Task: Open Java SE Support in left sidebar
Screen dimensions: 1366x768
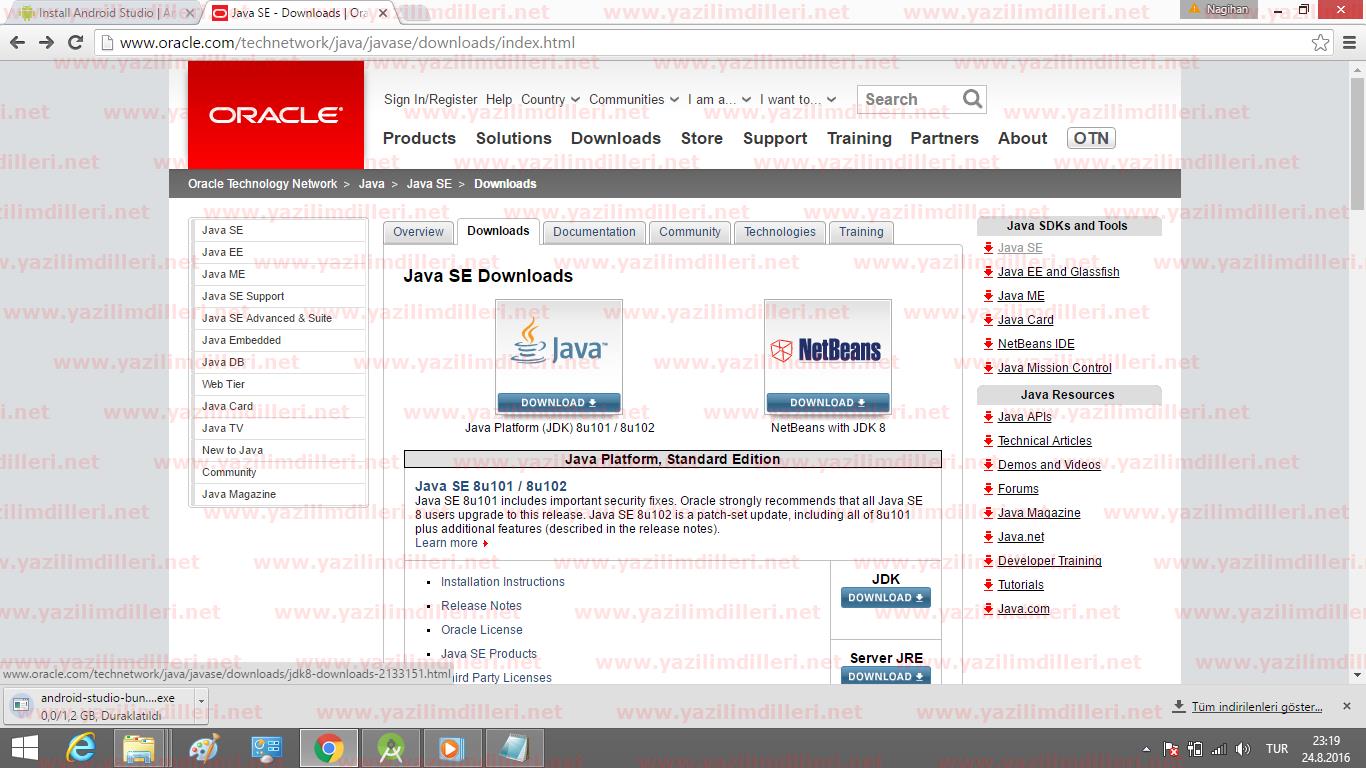Action: point(243,296)
